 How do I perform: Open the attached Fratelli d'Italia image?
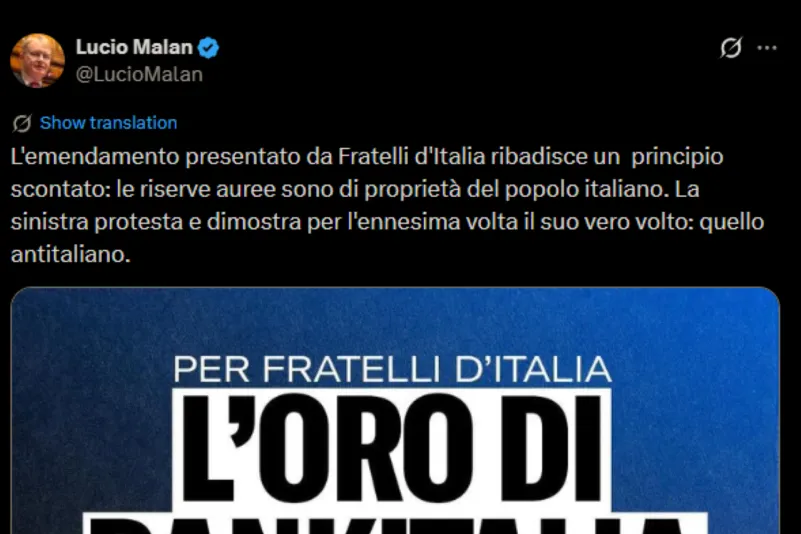(x=395, y=410)
